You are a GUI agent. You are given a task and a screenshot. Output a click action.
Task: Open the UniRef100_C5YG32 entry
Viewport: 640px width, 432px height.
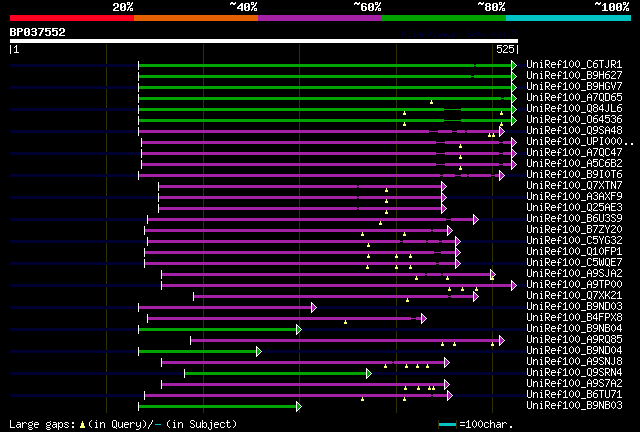[574, 241]
